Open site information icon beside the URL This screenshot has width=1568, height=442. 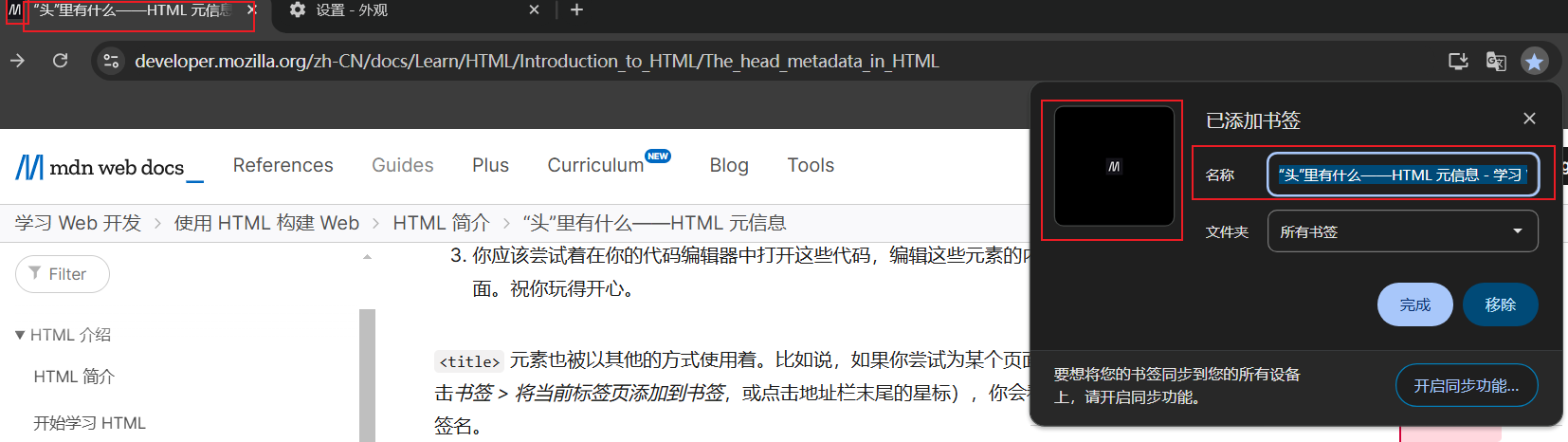pyautogui.click(x=111, y=61)
